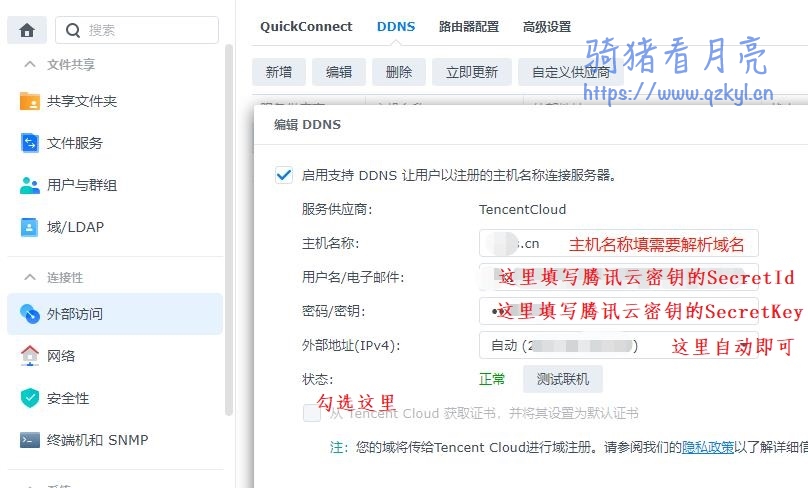808x488 pixels.
Task: Click the 测试联机 button
Action: [x=563, y=379]
